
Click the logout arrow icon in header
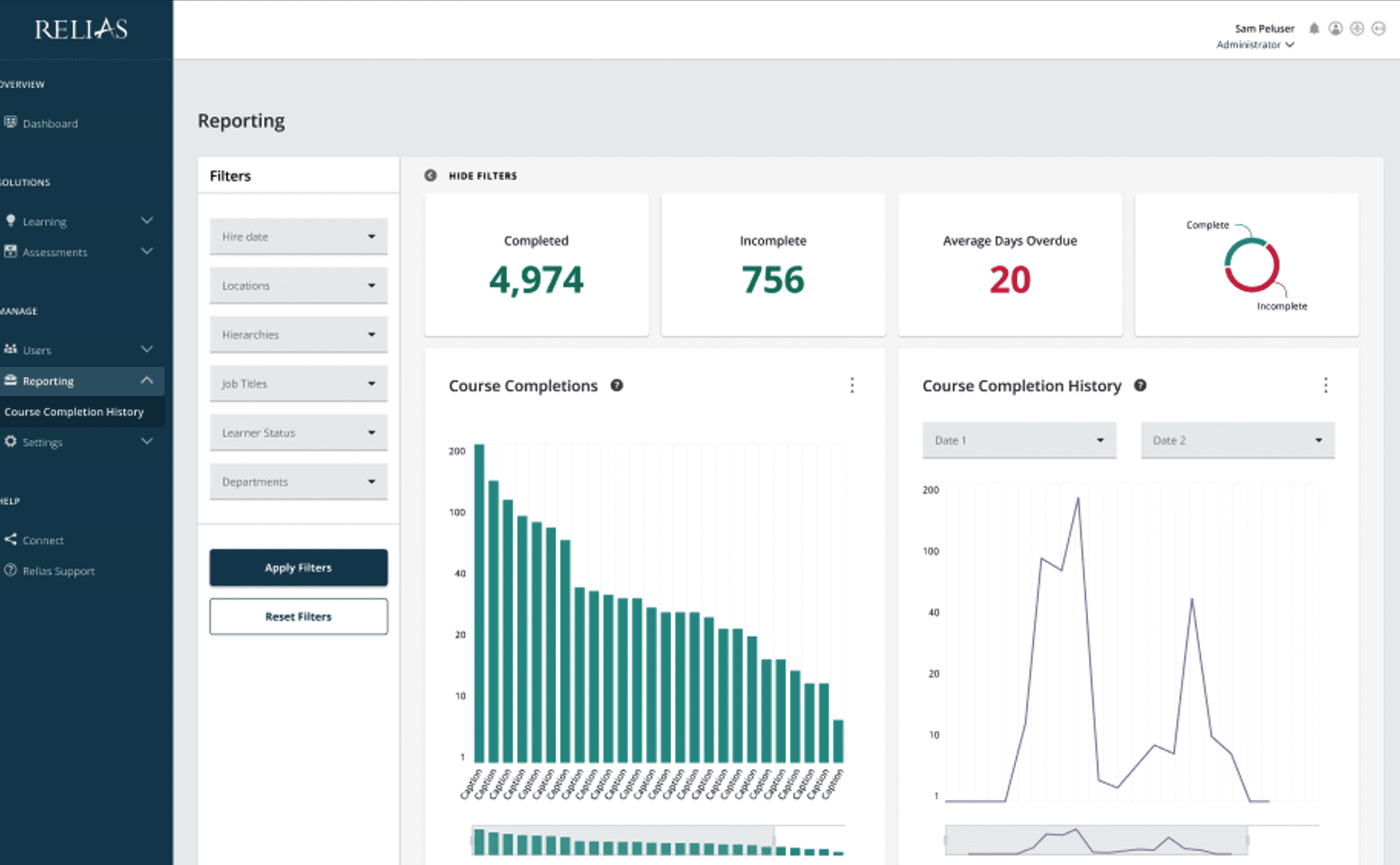click(x=1379, y=28)
